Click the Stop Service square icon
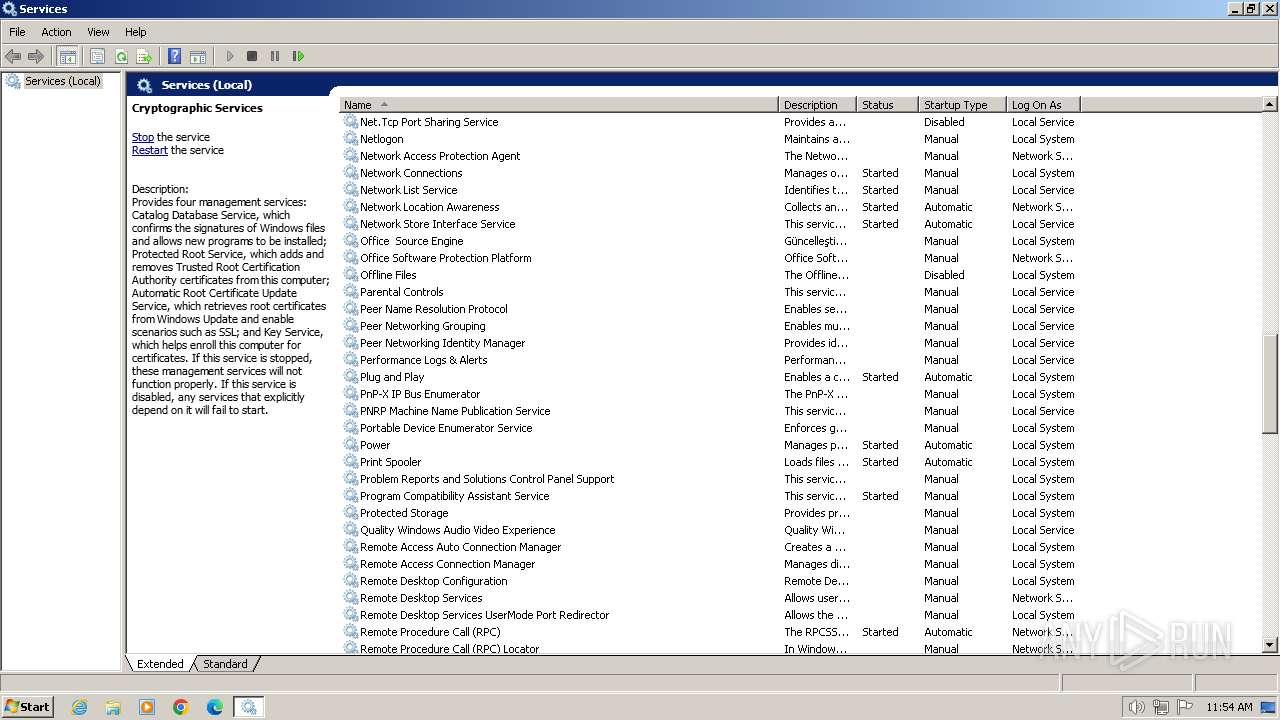Image resolution: width=1280 pixels, height=720 pixels. [252, 56]
